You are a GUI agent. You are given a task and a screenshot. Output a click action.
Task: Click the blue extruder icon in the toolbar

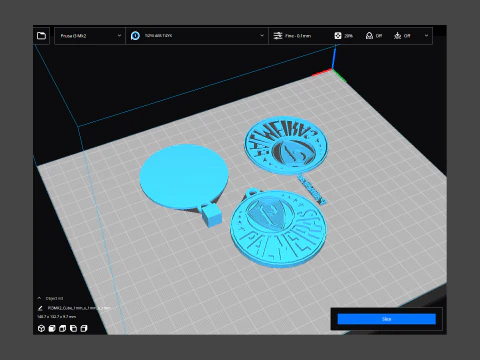click(135, 36)
